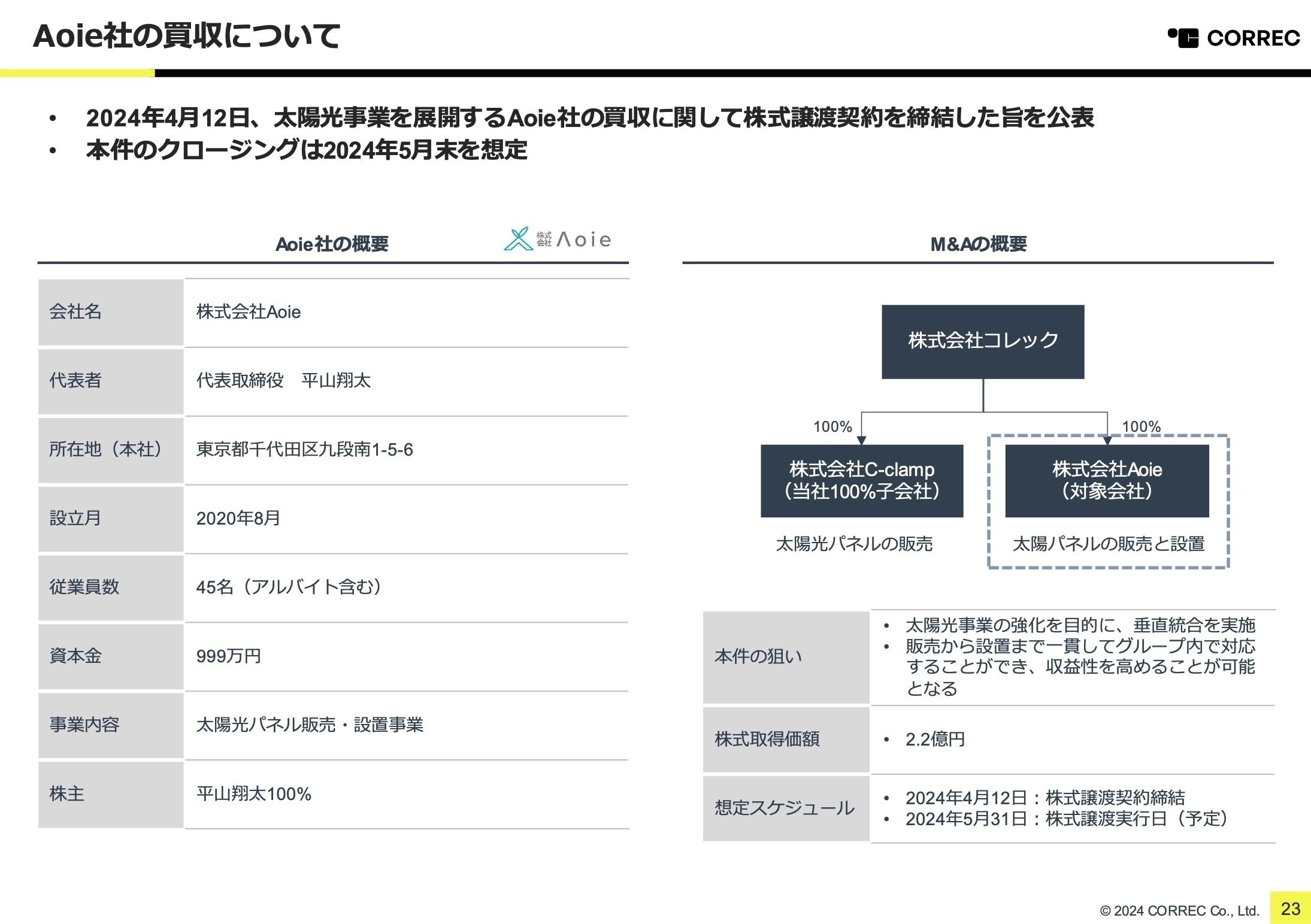Click '2024年5月31日：株式譲渡実行日（予定）' line
The image size is (1311, 924).
[x=1067, y=819]
